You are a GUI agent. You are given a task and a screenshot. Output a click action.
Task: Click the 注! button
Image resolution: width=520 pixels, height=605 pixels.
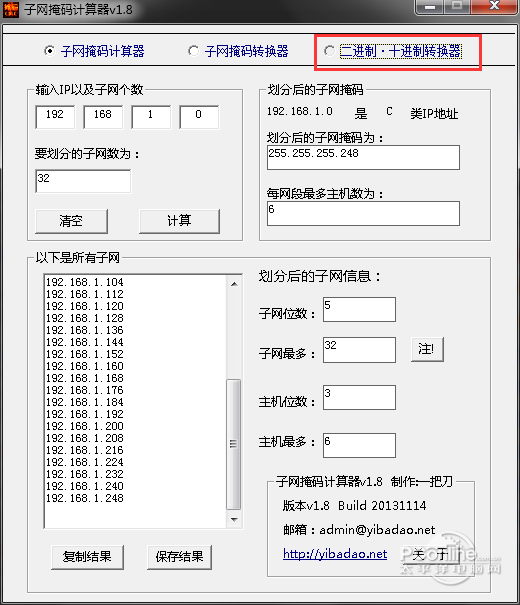click(427, 349)
